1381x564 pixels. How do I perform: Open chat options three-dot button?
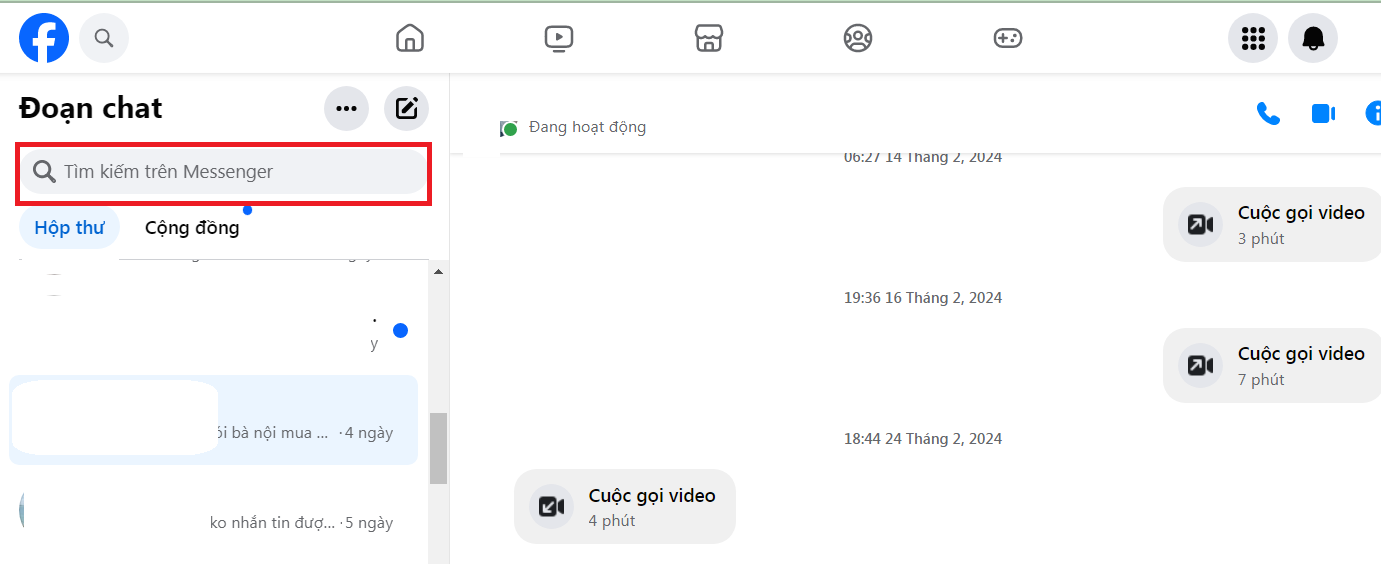point(347,108)
